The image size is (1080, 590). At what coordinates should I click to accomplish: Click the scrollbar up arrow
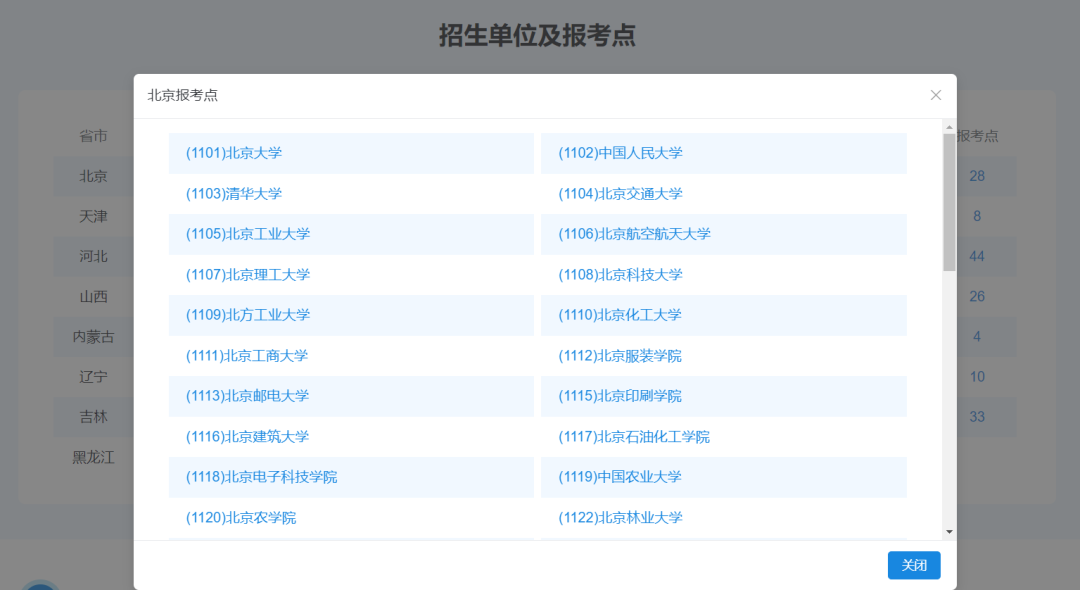[949, 127]
